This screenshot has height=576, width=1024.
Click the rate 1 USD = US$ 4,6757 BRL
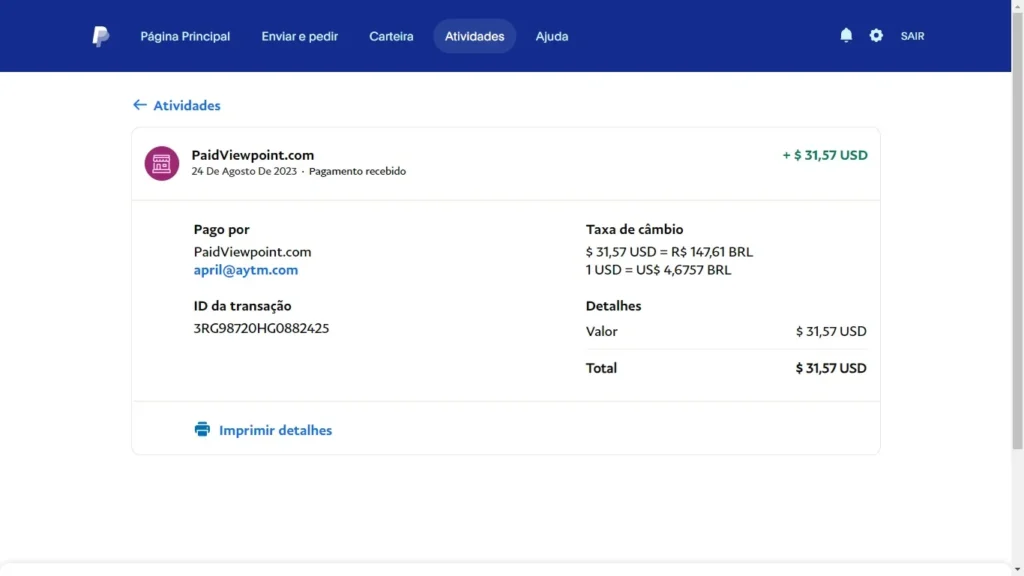coord(658,270)
